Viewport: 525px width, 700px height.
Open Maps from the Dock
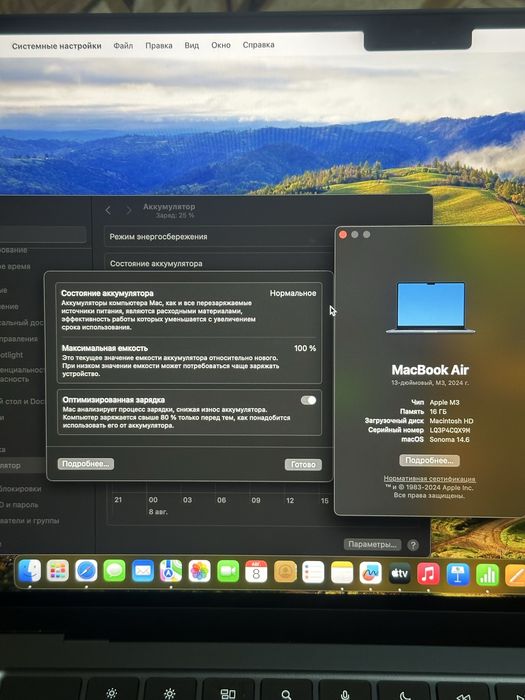[x=171, y=571]
